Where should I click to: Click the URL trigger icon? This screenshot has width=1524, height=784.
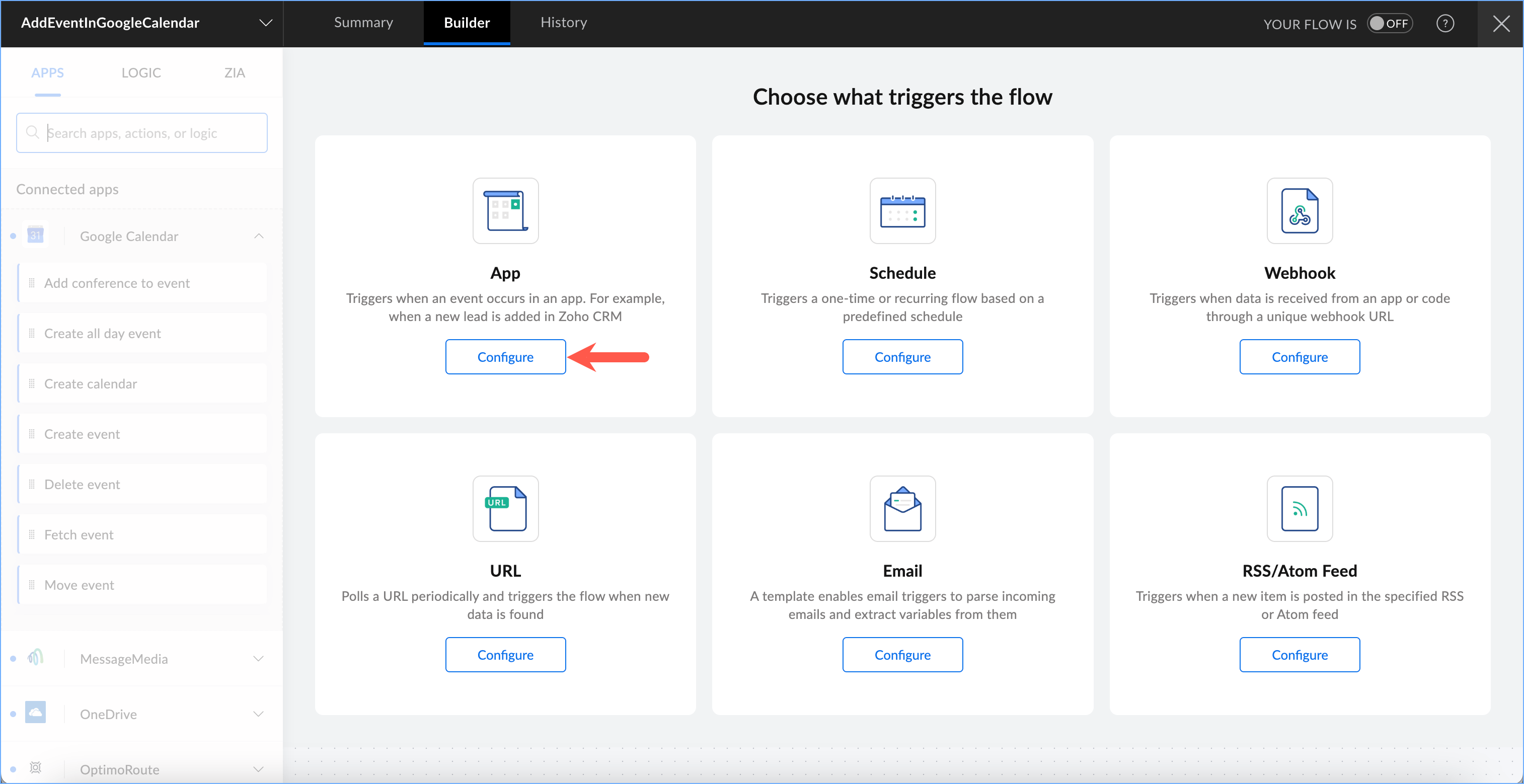click(505, 508)
